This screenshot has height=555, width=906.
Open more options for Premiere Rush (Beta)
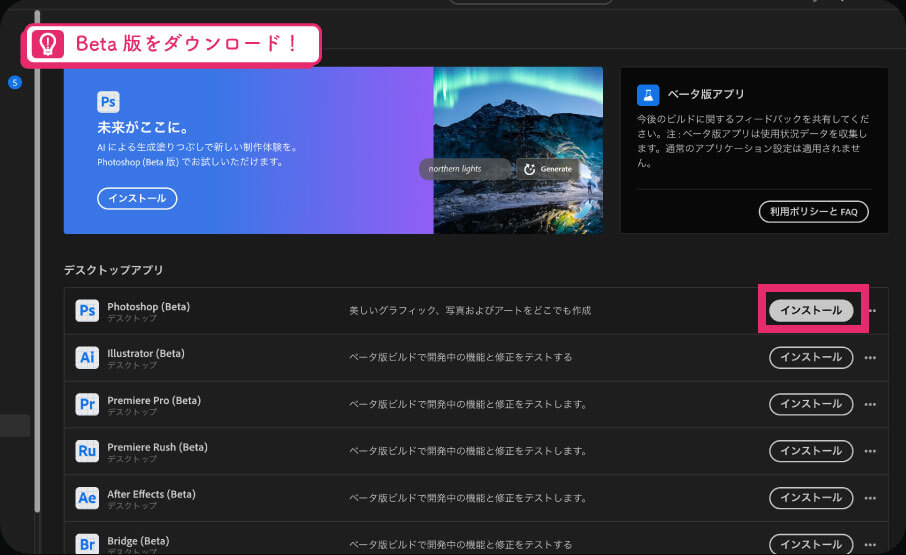(870, 451)
